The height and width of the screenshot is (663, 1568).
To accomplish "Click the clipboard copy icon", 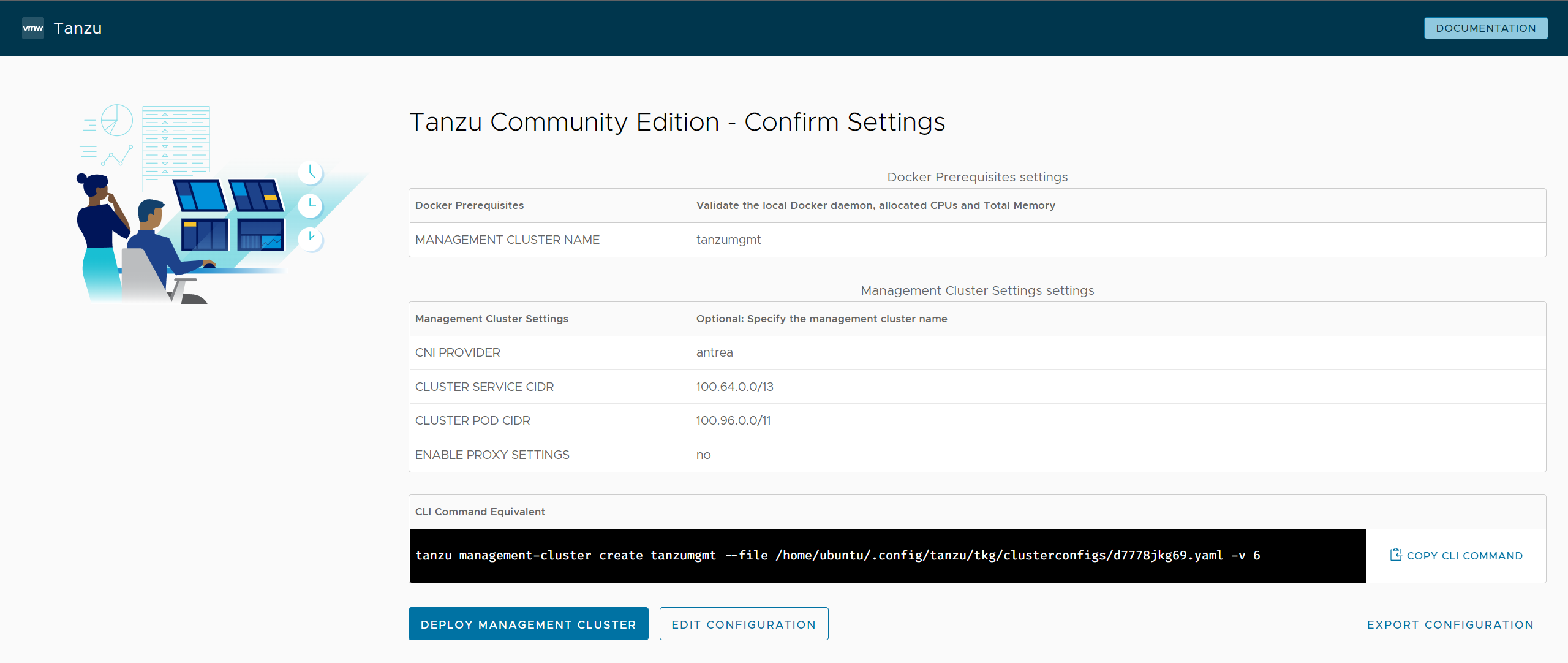I will pos(1396,555).
